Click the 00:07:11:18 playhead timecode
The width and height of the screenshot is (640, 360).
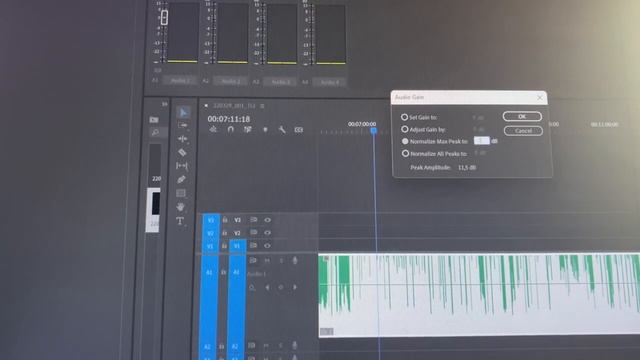pos(229,119)
